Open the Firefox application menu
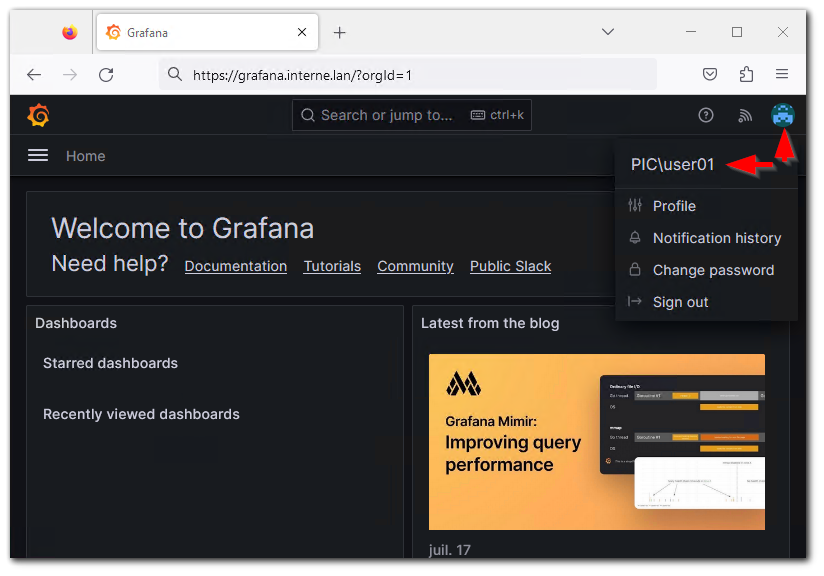The height and width of the screenshot is (576, 824). click(782, 74)
